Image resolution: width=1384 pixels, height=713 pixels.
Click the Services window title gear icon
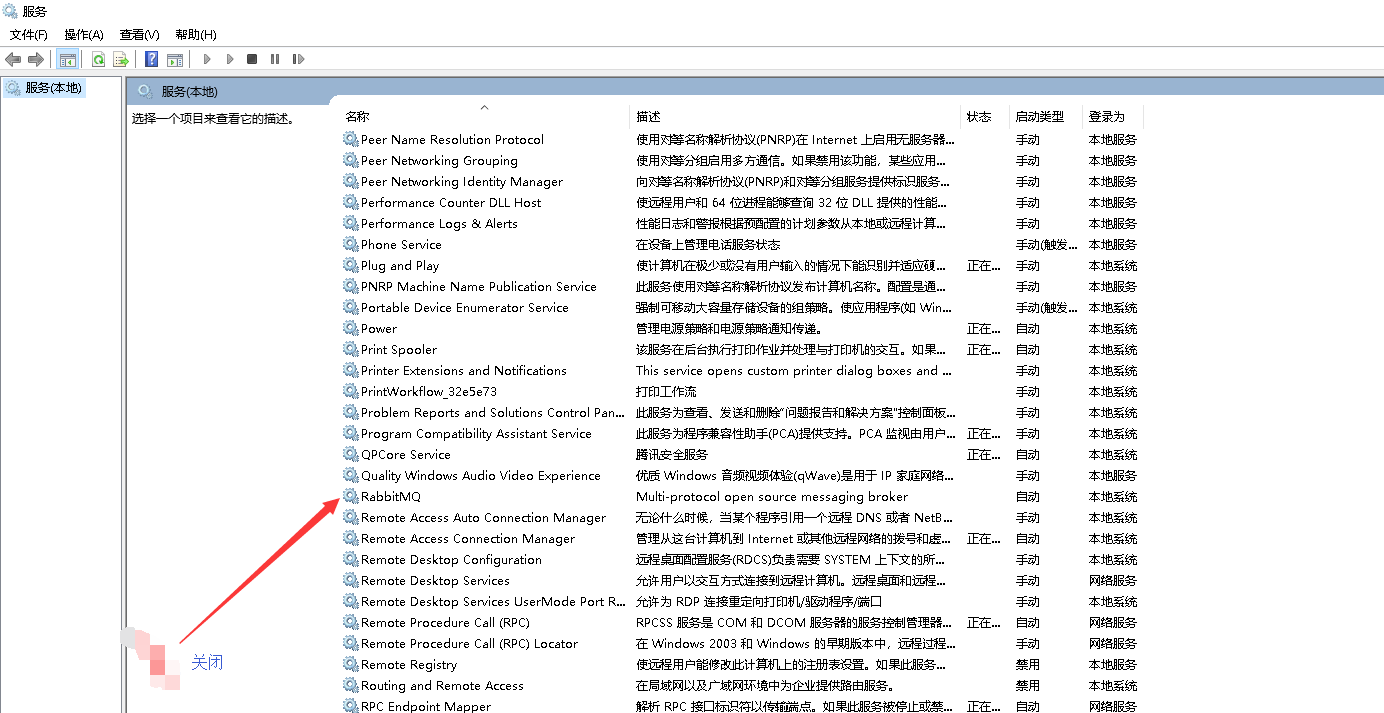click(11, 11)
